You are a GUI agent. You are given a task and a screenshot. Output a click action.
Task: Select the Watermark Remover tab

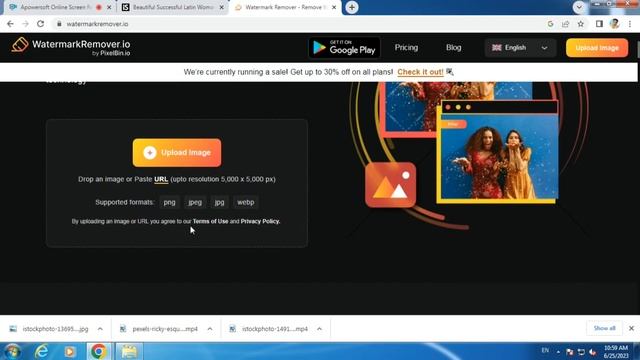click(285, 7)
